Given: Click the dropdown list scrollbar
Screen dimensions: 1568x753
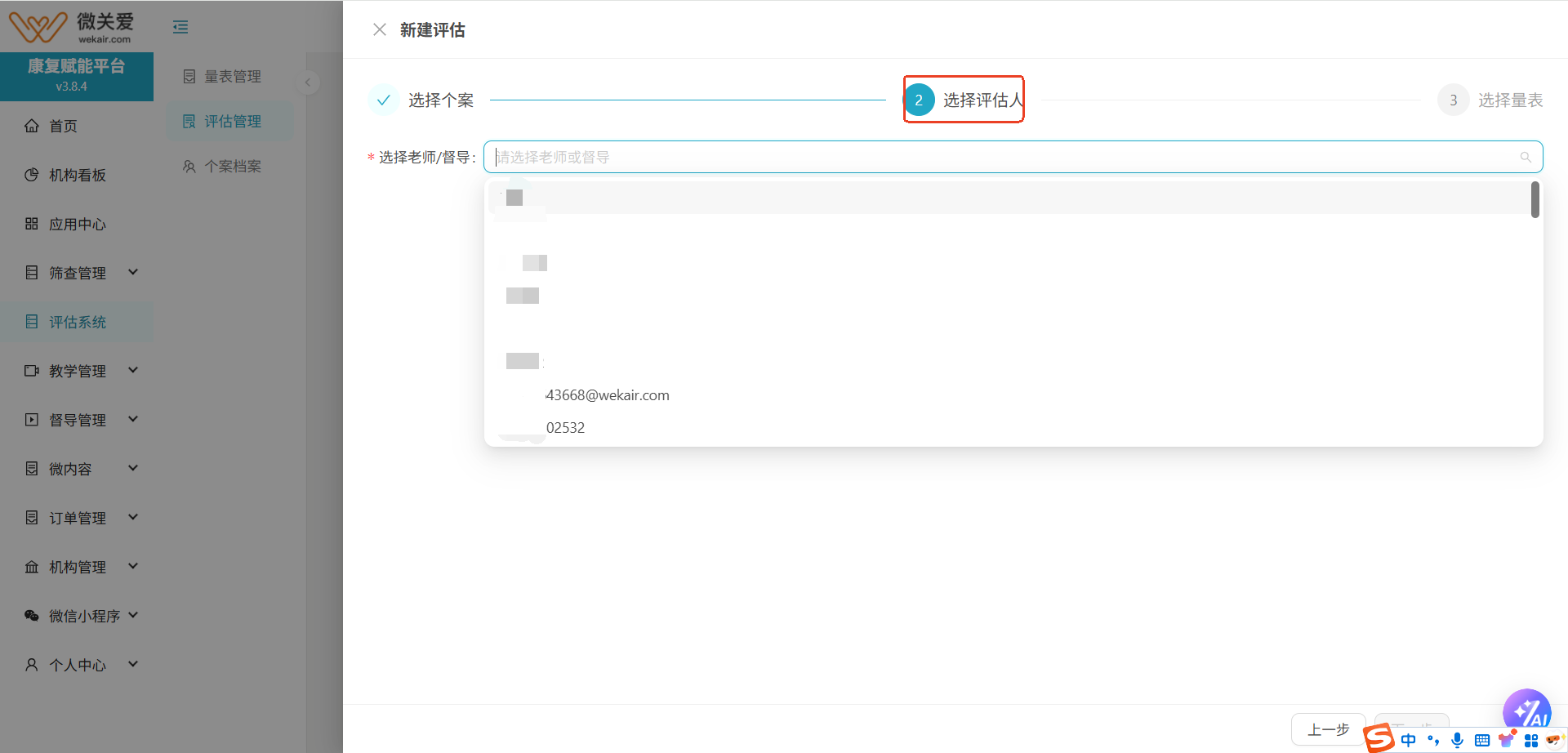Looking at the screenshot, I should click(1535, 200).
